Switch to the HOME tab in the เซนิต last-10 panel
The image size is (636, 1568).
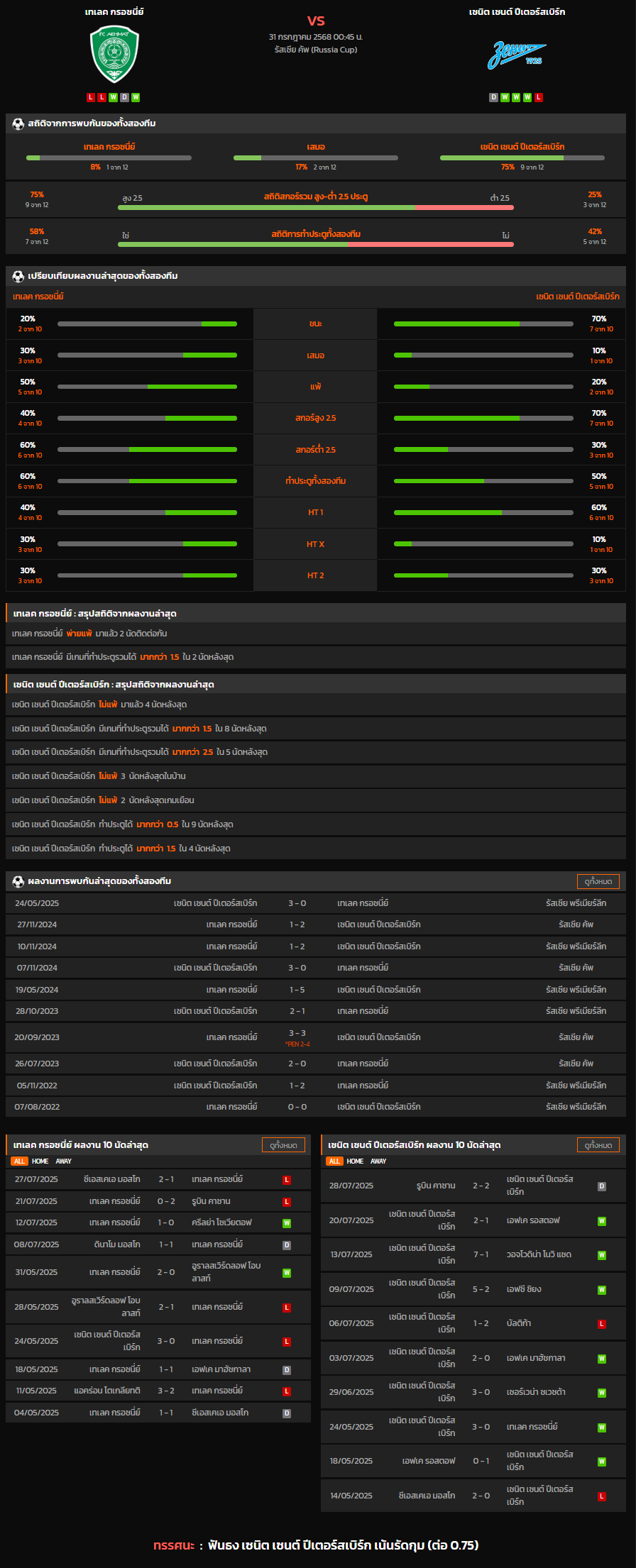(x=356, y=1161)
